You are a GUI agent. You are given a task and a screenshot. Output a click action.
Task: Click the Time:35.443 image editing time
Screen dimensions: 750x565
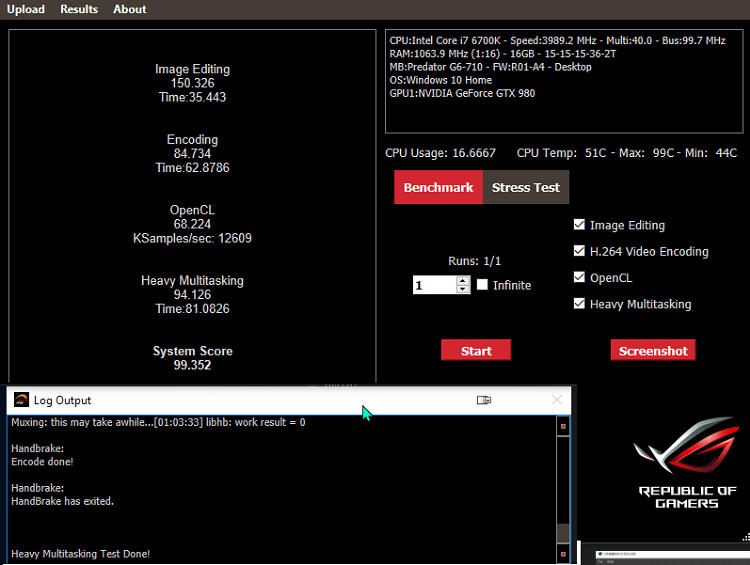click(192, 97)
